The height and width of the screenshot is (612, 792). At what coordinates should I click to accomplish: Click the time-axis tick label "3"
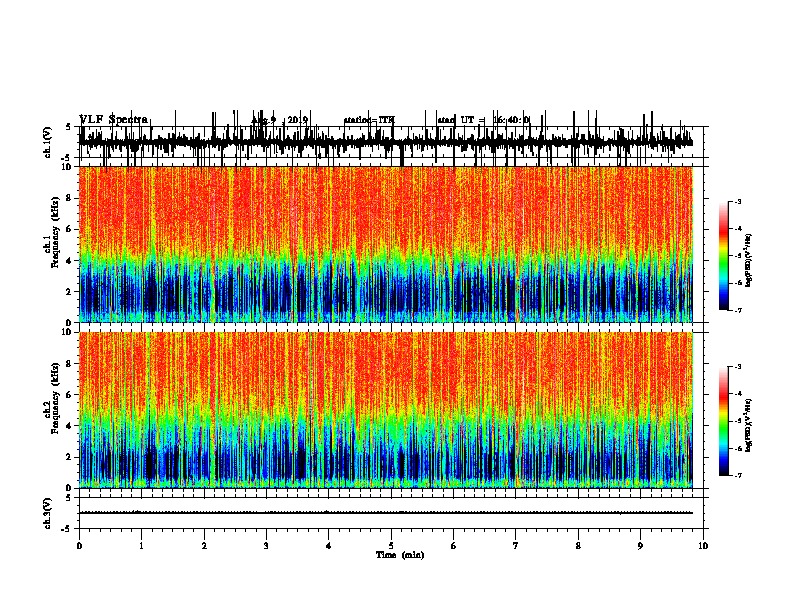point(266,546)
